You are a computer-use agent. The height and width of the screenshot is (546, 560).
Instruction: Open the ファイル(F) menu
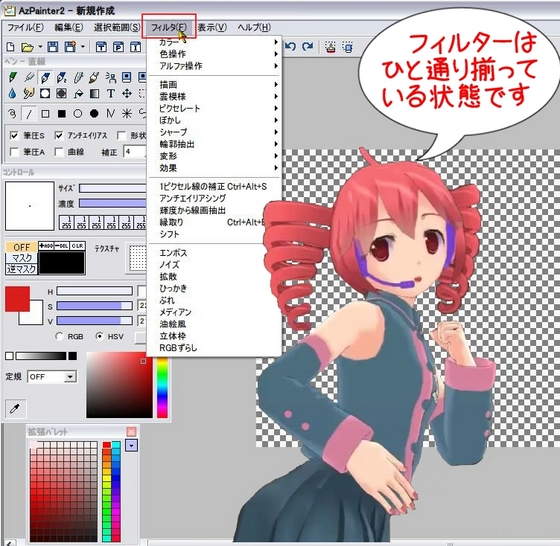25,27
